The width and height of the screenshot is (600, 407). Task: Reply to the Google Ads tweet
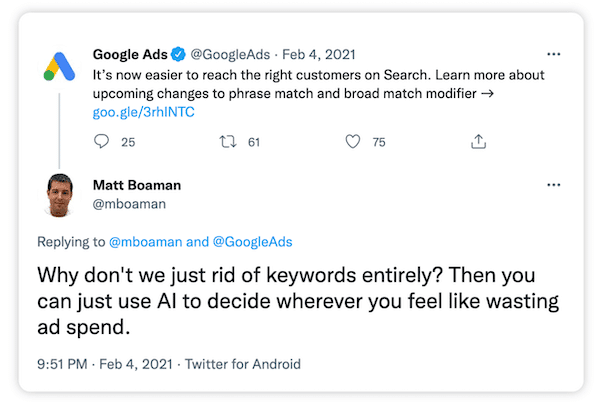[x=101, y=142]
